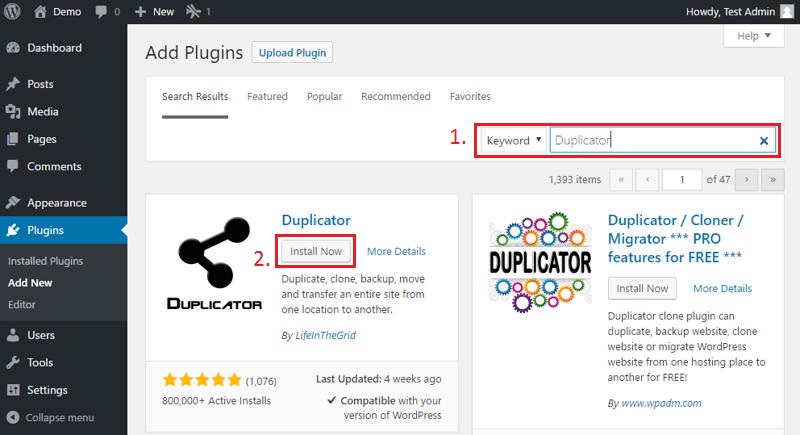Go to the previous results page
This screenshot has height=435, width=800.
point(647,180)
